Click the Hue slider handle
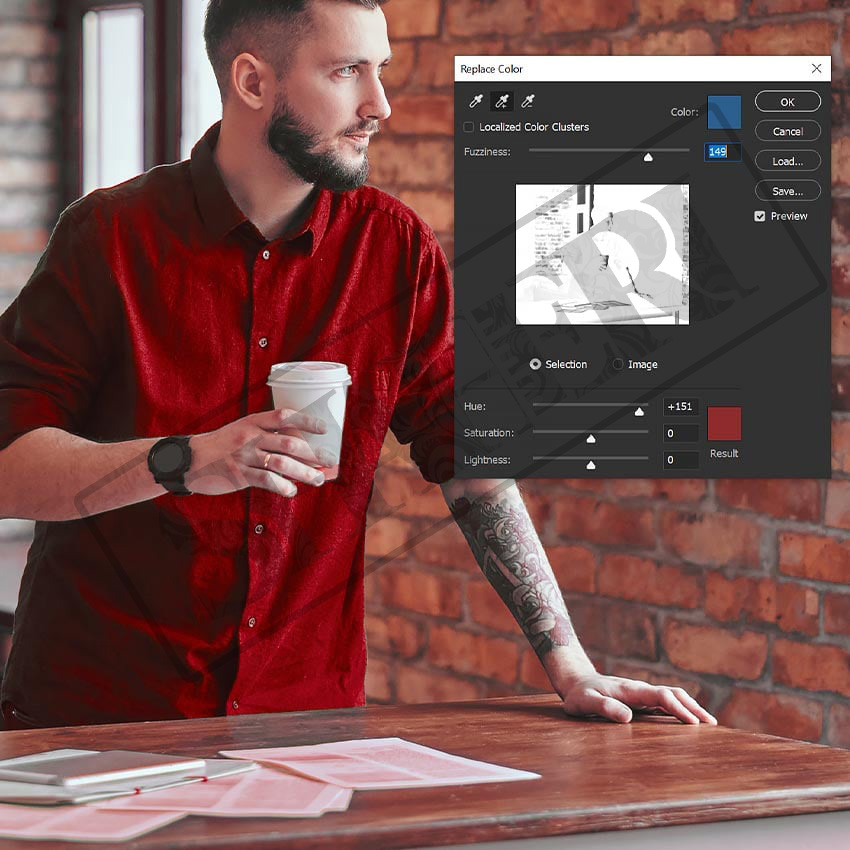Screen dimensions: 850x850 click(x=639, y=411)
